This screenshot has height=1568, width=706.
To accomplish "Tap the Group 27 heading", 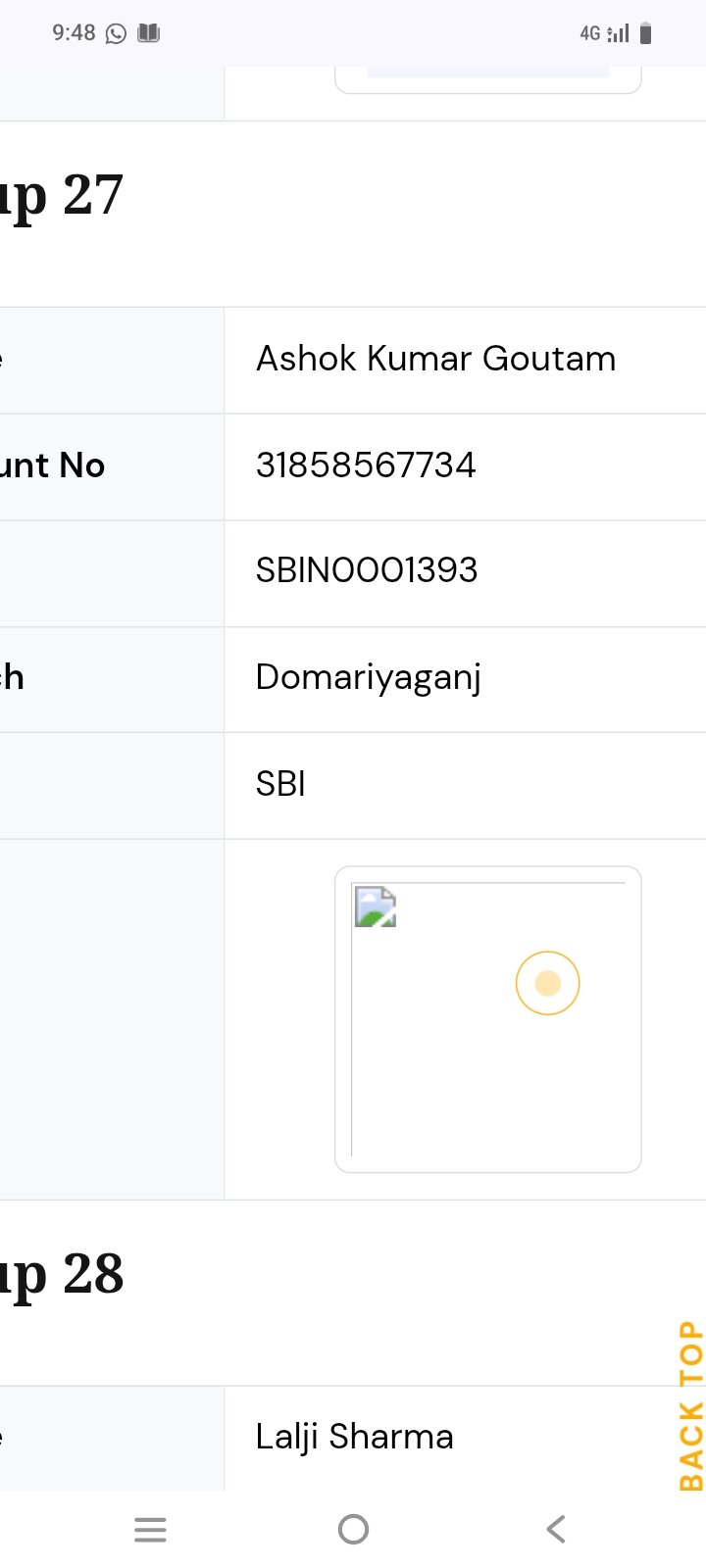I will coord(64,196).
